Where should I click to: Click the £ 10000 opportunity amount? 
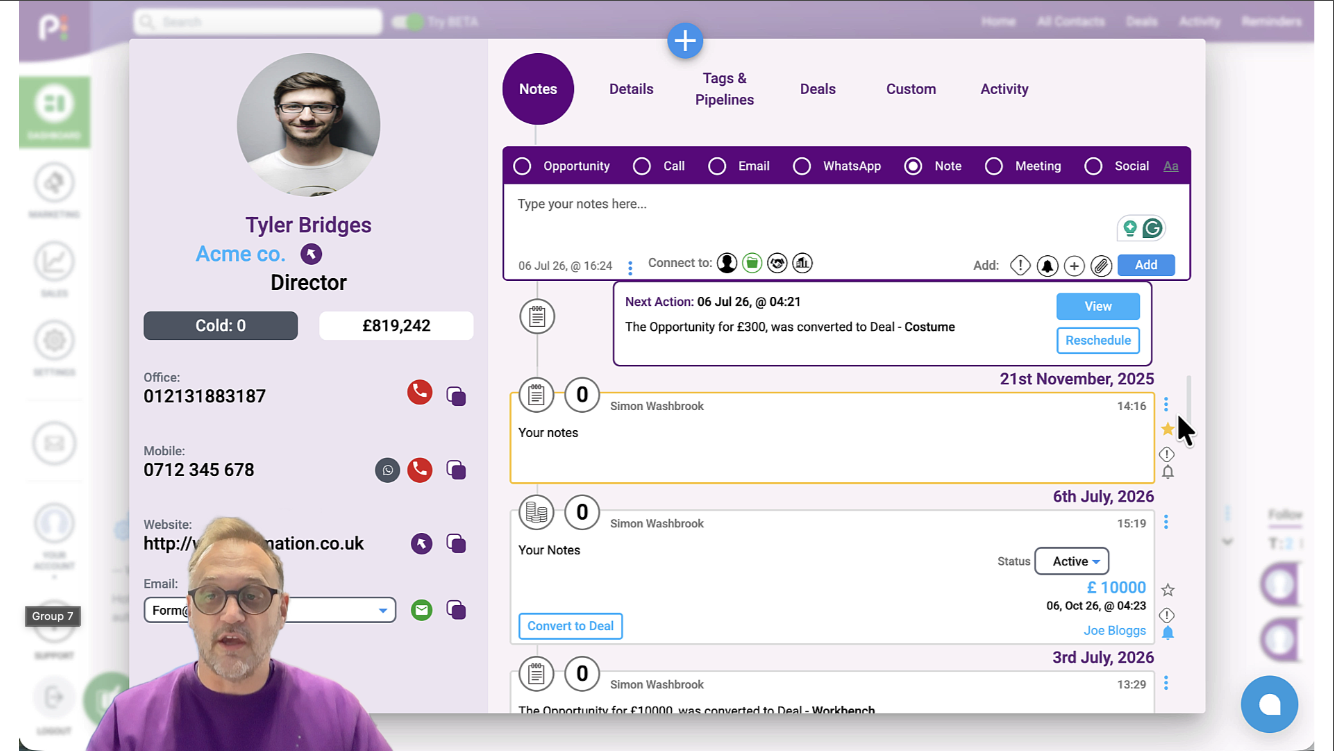[1116, 588]
